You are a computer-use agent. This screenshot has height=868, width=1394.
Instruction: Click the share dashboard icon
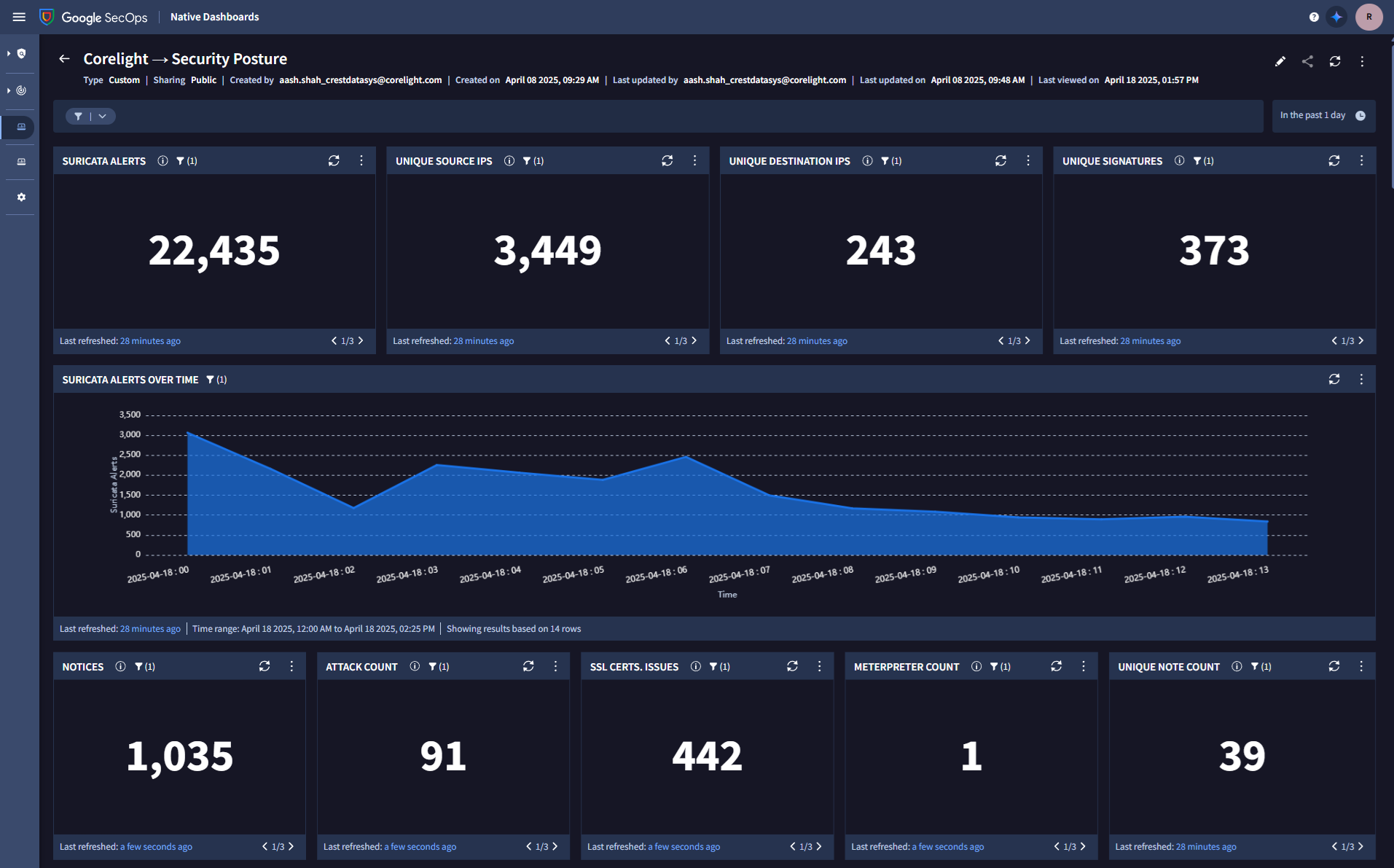pos(1307,61)
